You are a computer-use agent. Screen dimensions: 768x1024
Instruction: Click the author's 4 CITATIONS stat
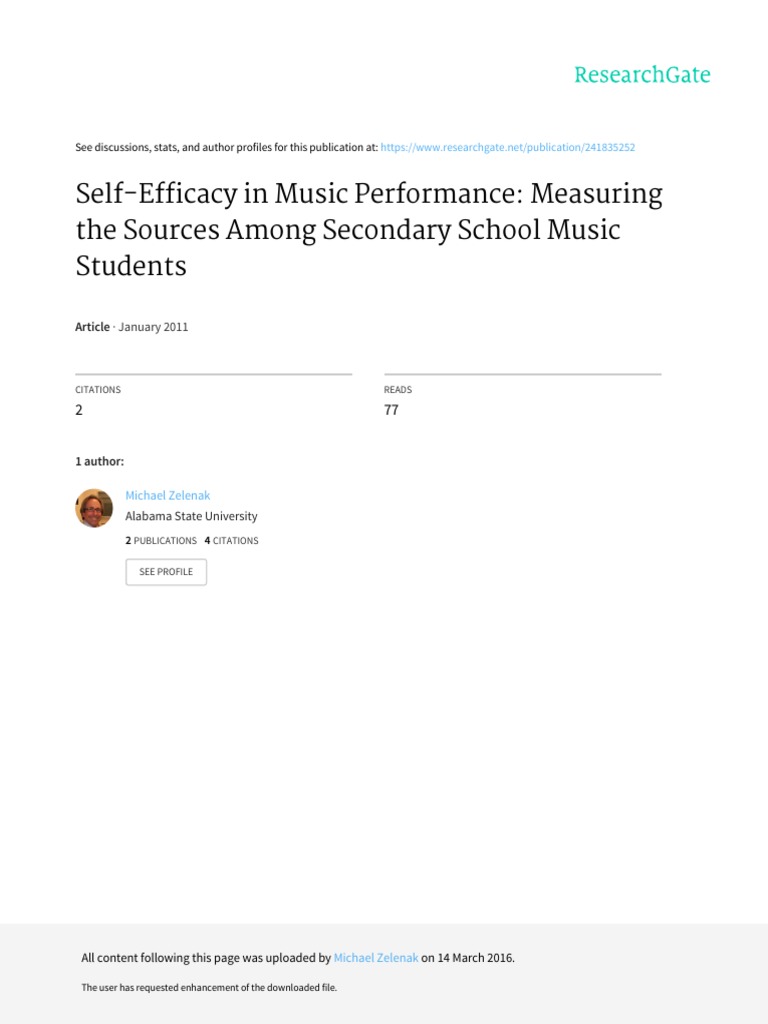[x=231, y=540]
